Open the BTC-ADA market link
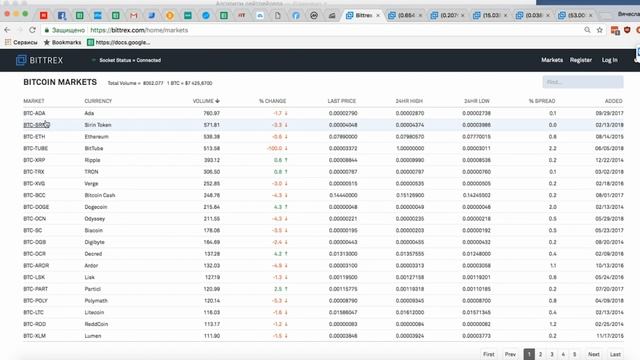The height and width of the screenshot is (360, 640). click(34, 113)
